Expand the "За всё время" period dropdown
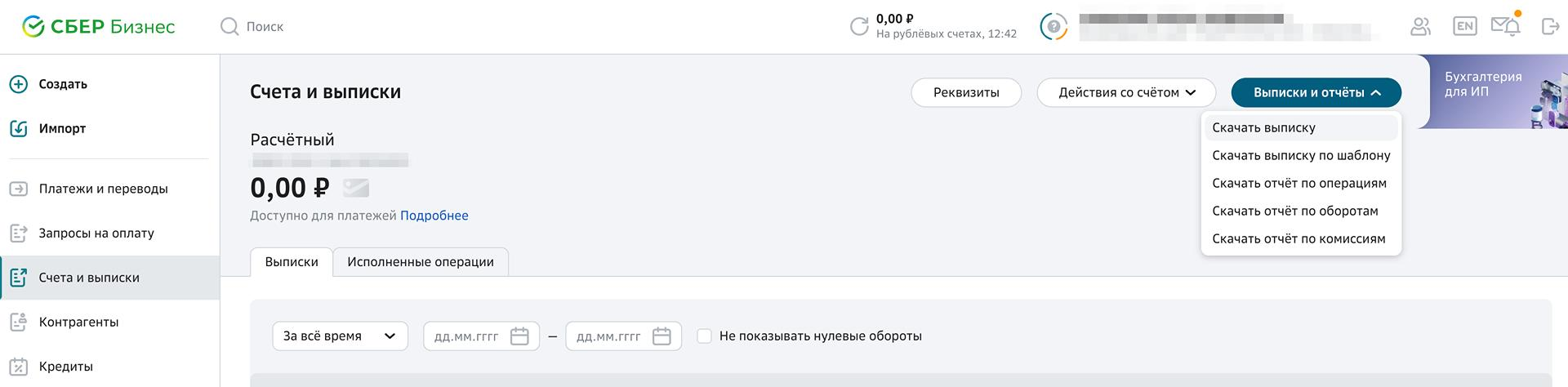The width and height of the screenshot is (1568, 387). tap(340, 336)
